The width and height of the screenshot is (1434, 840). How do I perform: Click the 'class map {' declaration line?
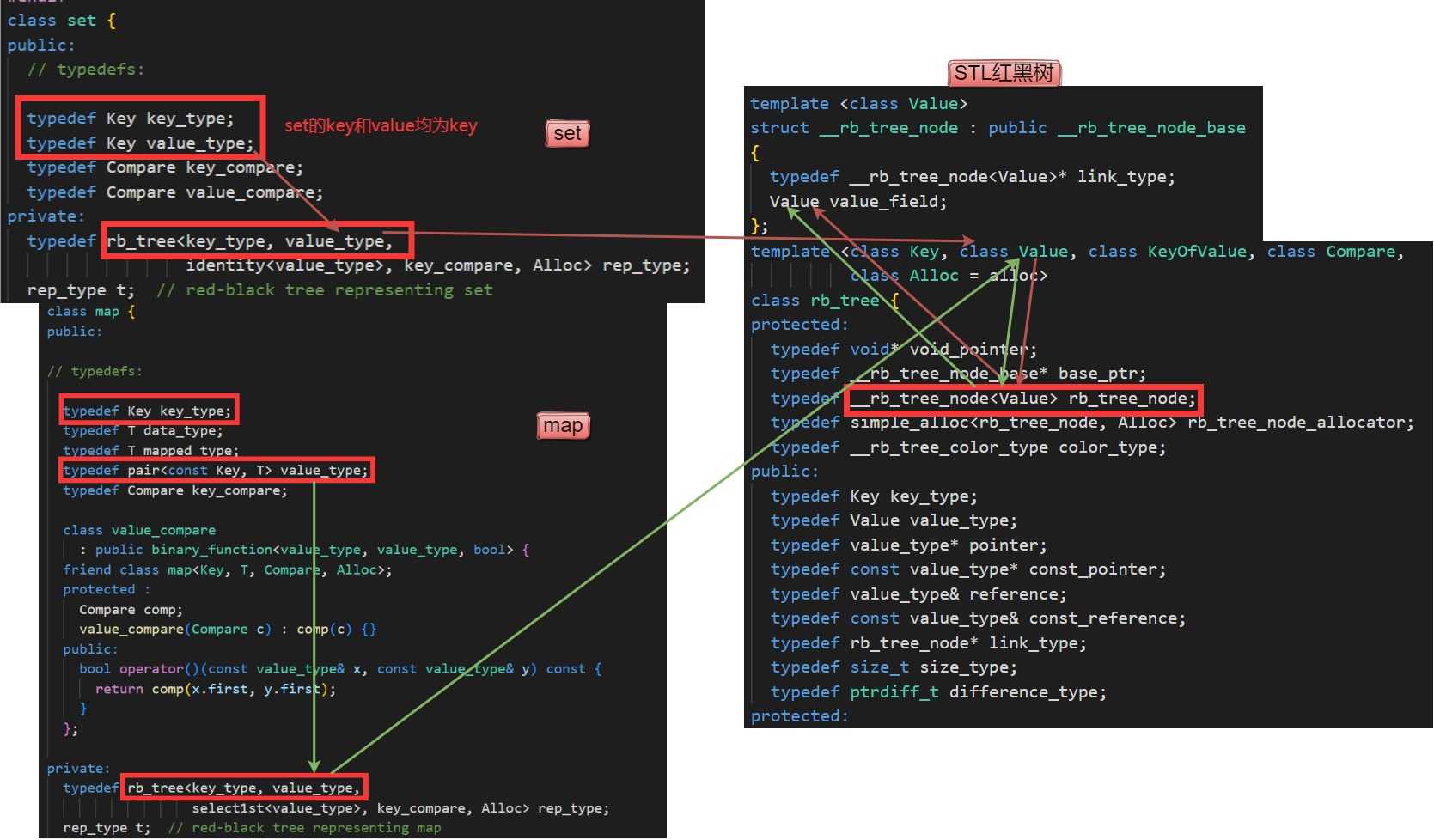(x=91, y=312)
